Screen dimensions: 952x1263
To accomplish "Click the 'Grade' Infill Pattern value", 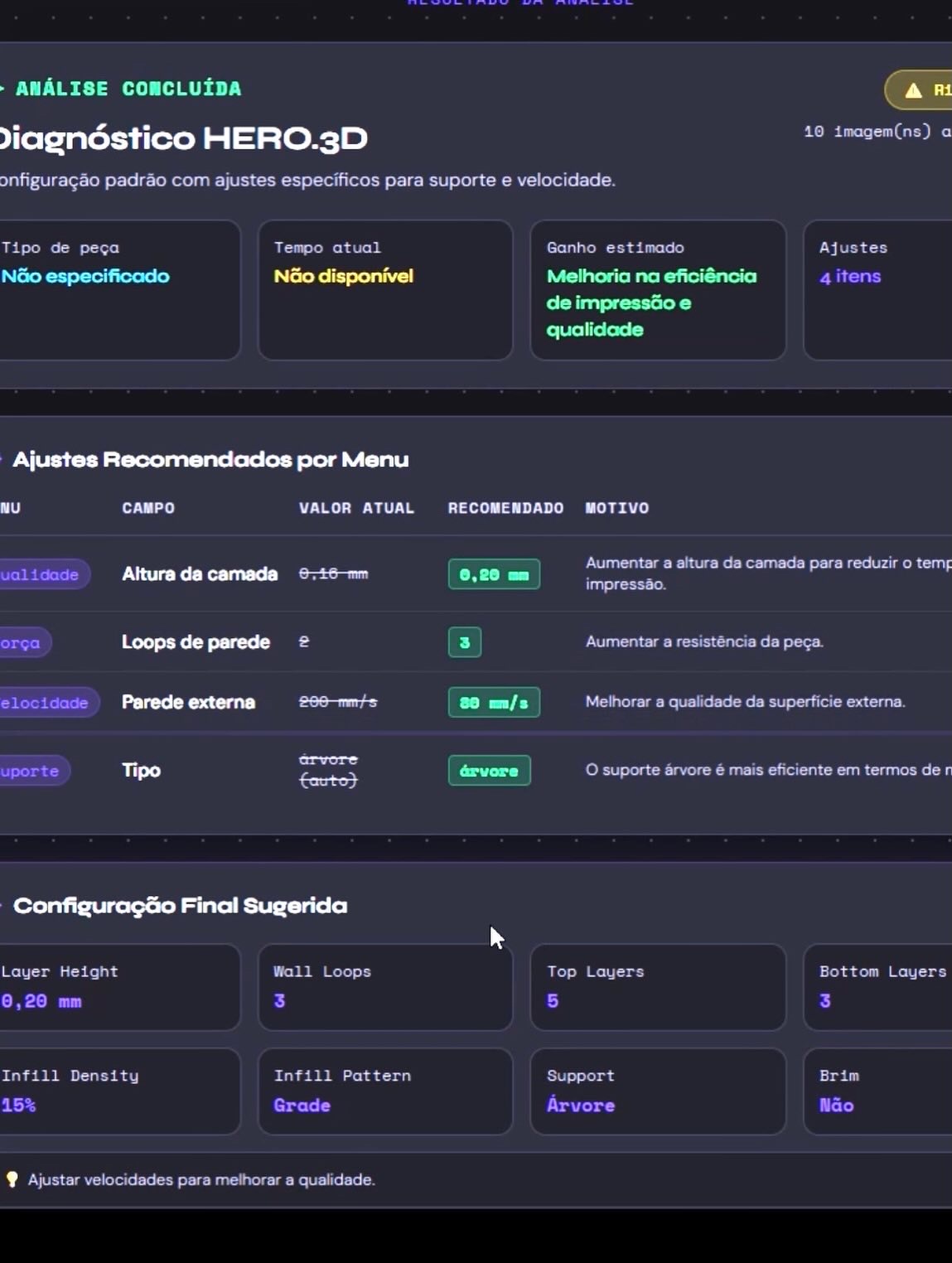I will (x=302, y=1106).
